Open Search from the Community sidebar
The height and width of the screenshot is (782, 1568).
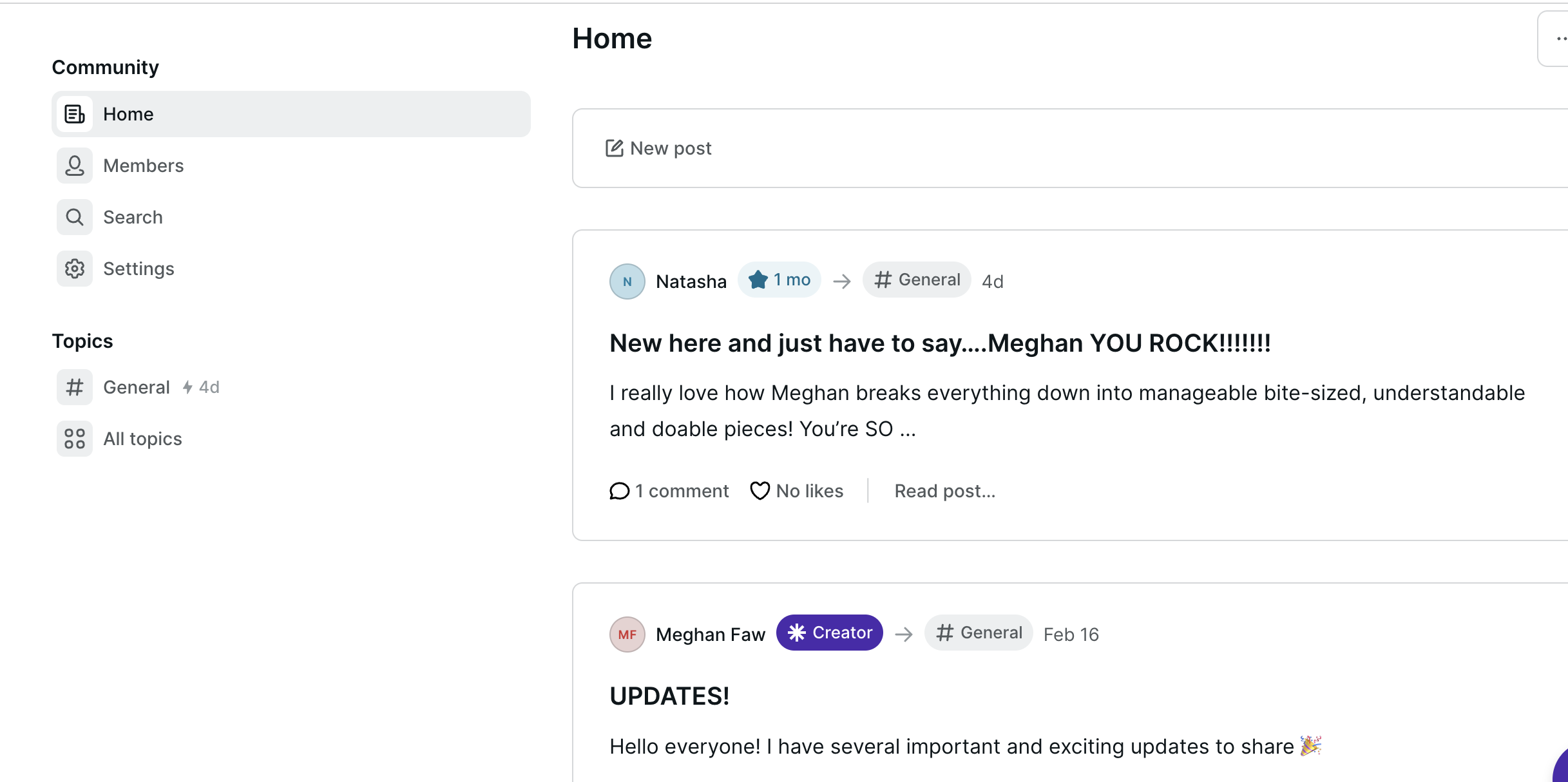(x=133, y=217)
